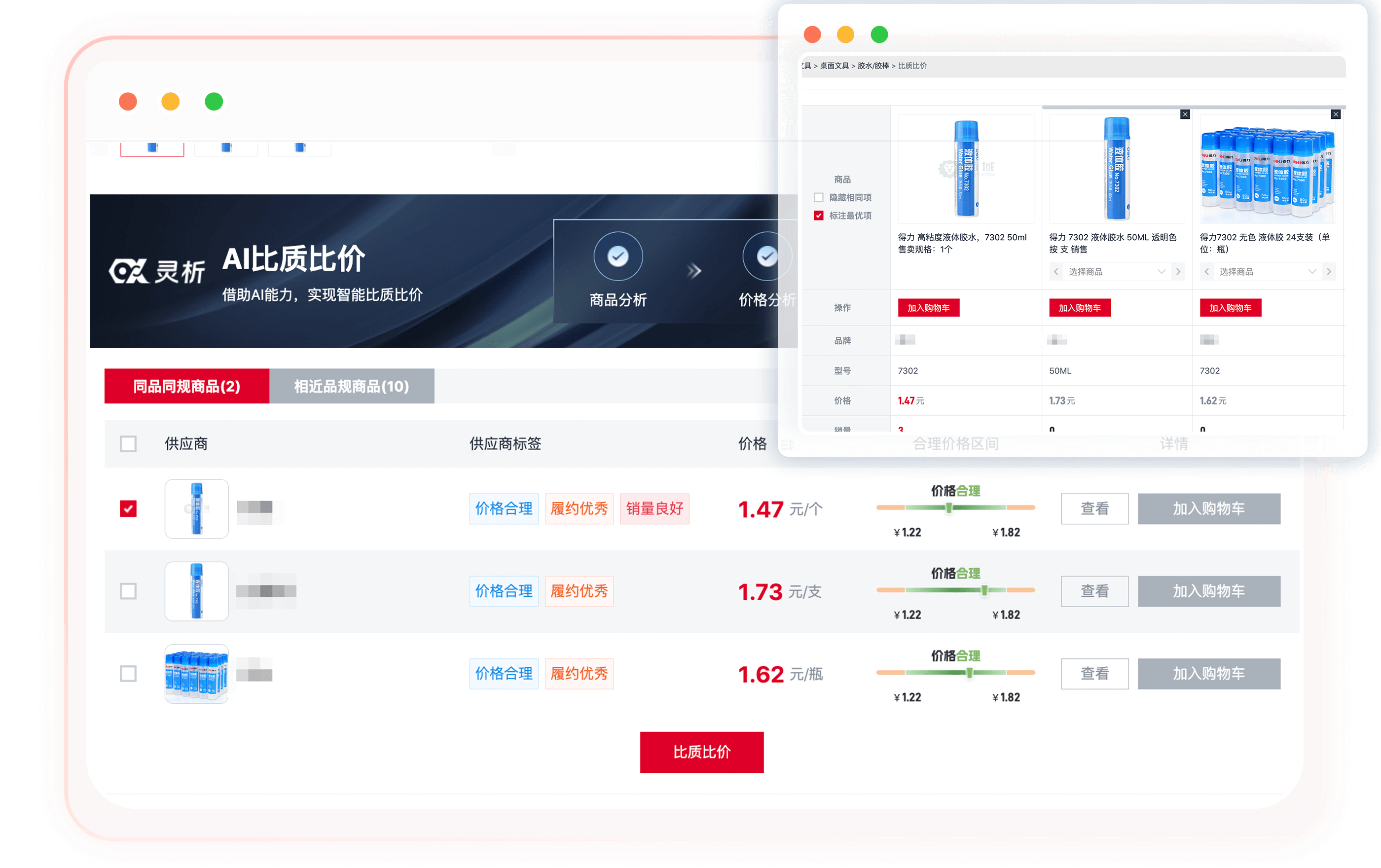Check the 1.62 元/瓶 supplier row checkbox

pos(128,674)
